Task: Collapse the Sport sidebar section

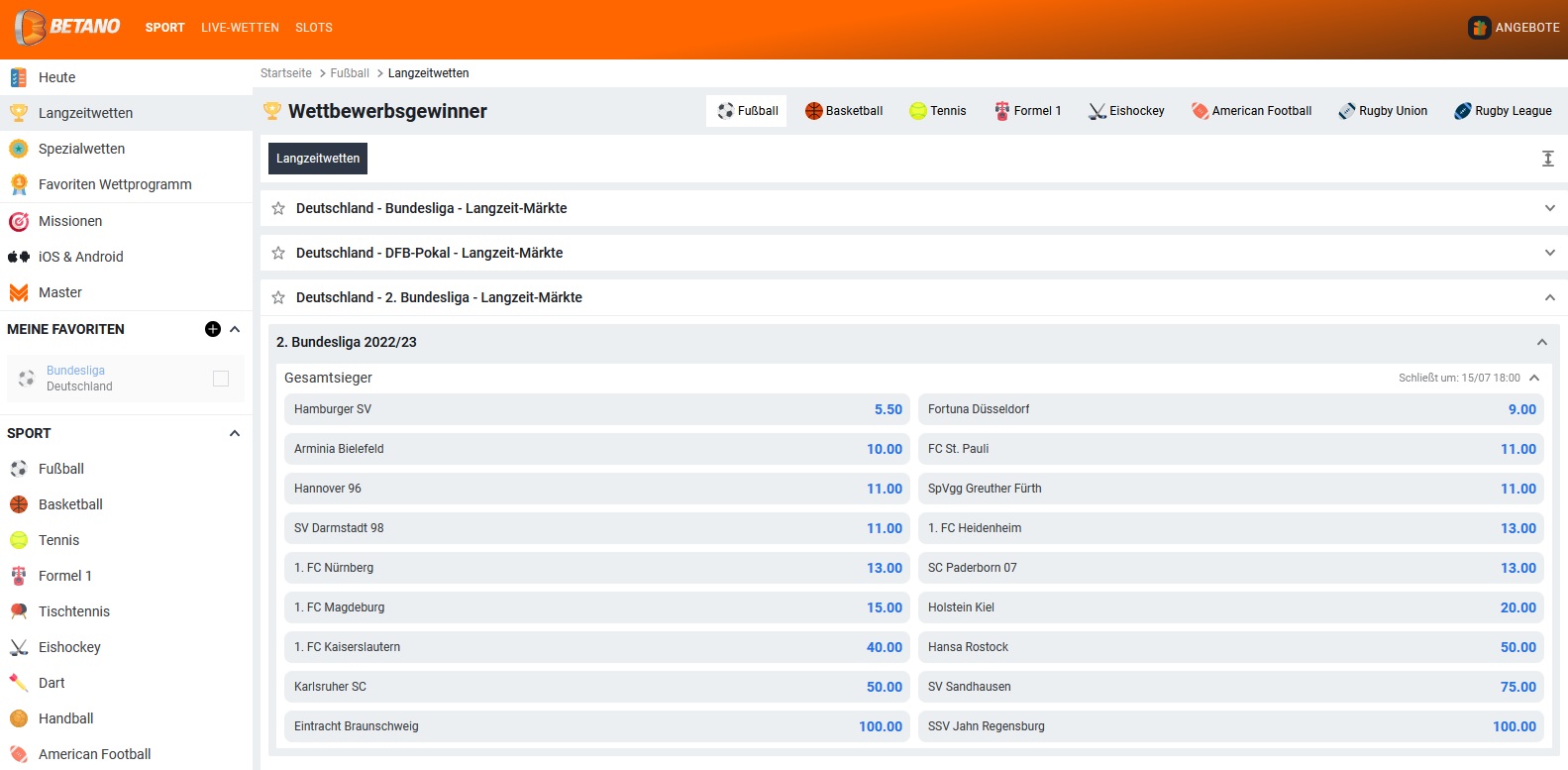Action: (x=235, y=433)
